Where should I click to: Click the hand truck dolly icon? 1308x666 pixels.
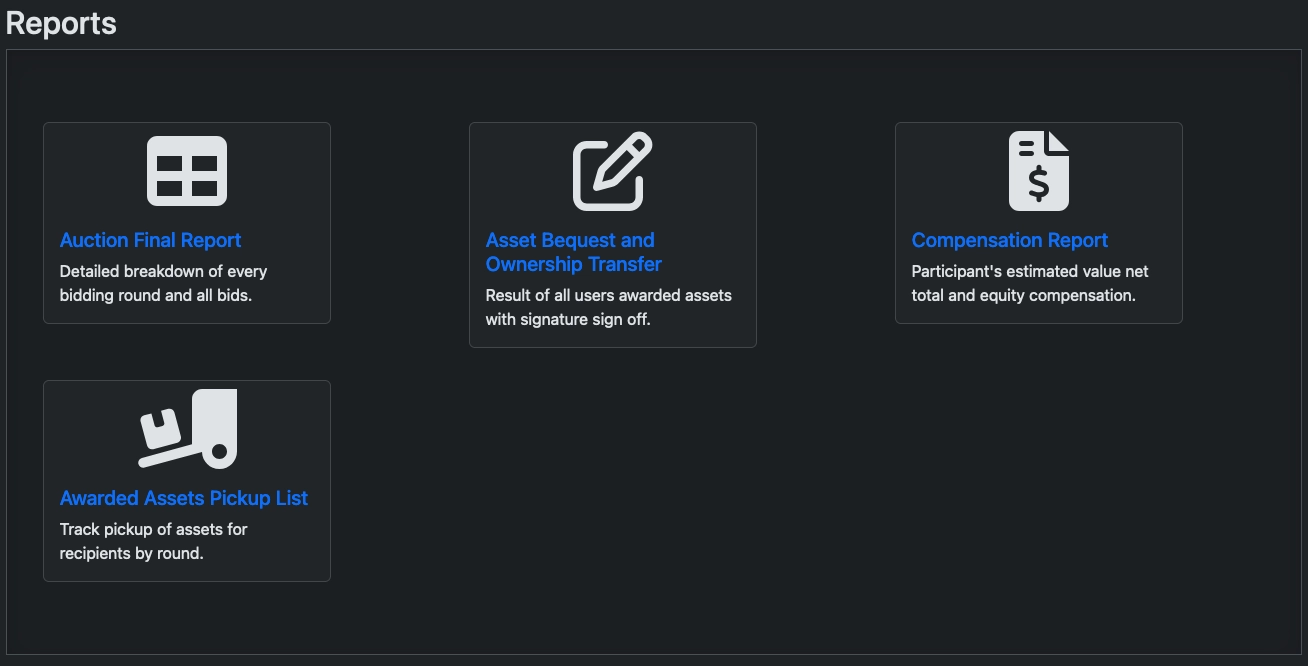[x=187, y=429]
